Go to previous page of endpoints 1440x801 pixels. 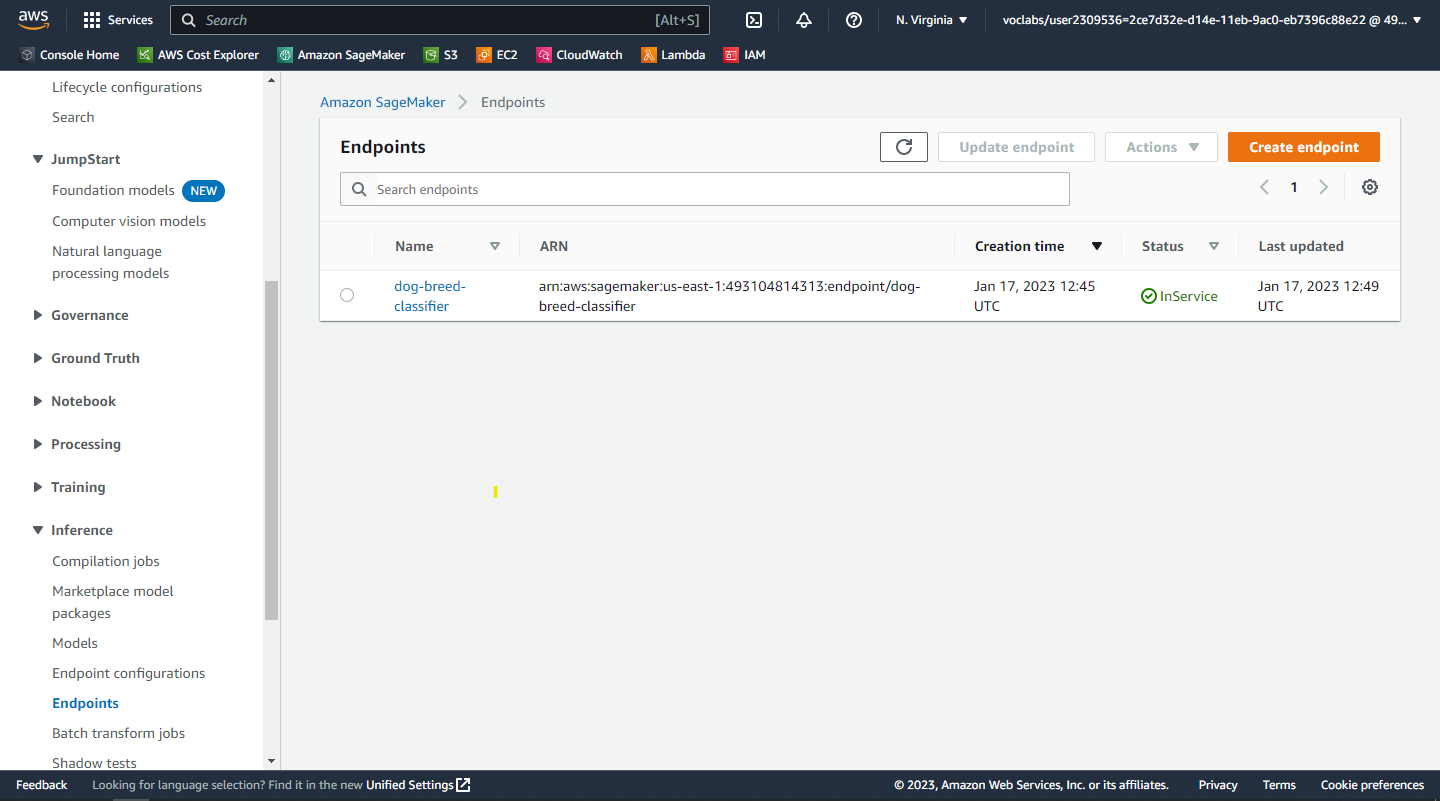[1264, 187]
